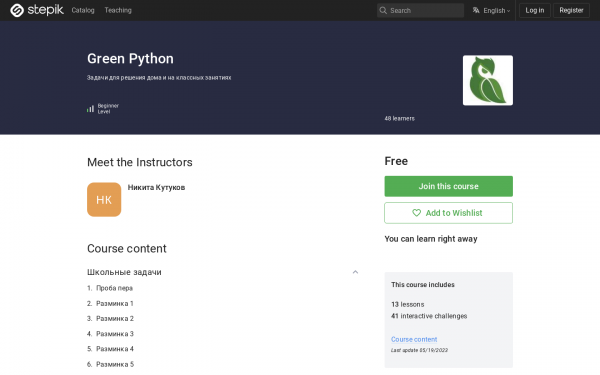Viewport: 600px width, 375px height.
Task: Click the beginner level bars icon
Action: [90, 109]
